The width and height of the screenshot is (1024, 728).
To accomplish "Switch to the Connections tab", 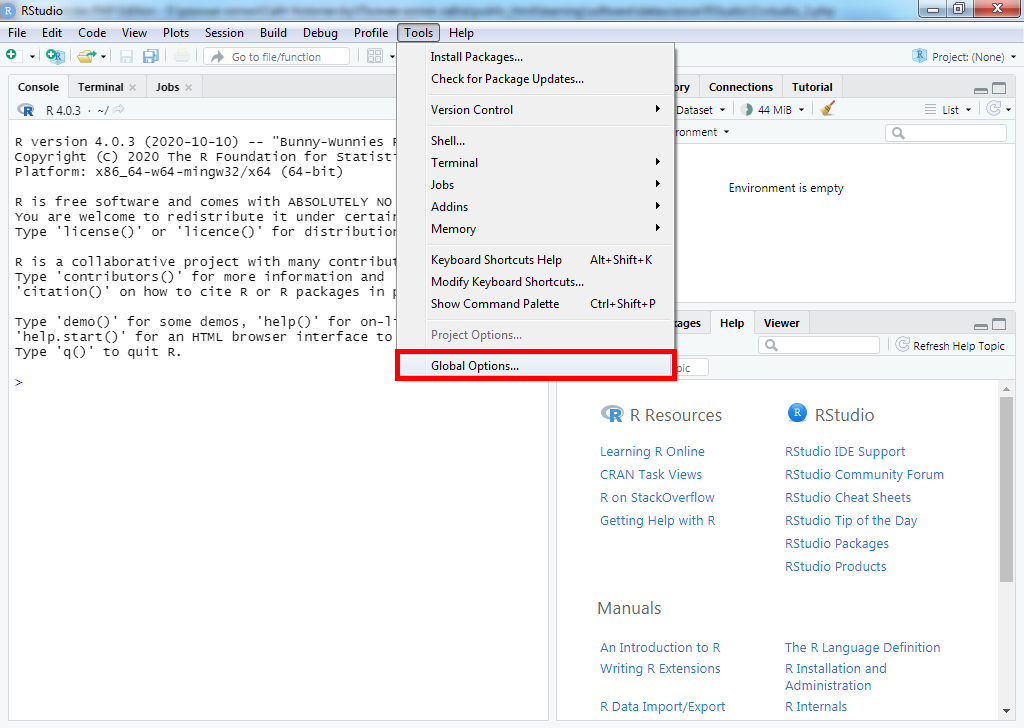I will pyautogui.click(x=740, y=87).
